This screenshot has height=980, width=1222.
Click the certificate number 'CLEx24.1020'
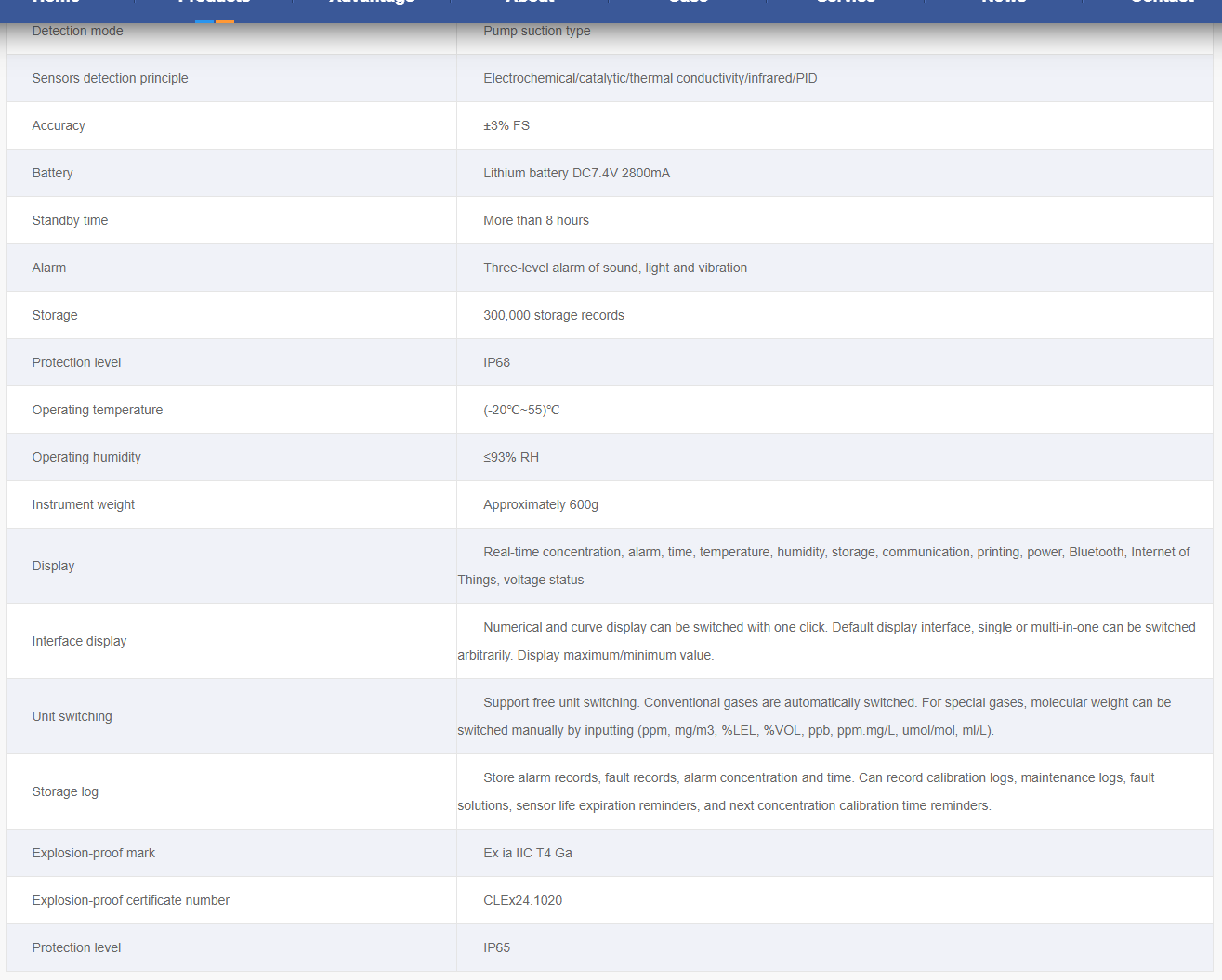(x=522, y=900)
